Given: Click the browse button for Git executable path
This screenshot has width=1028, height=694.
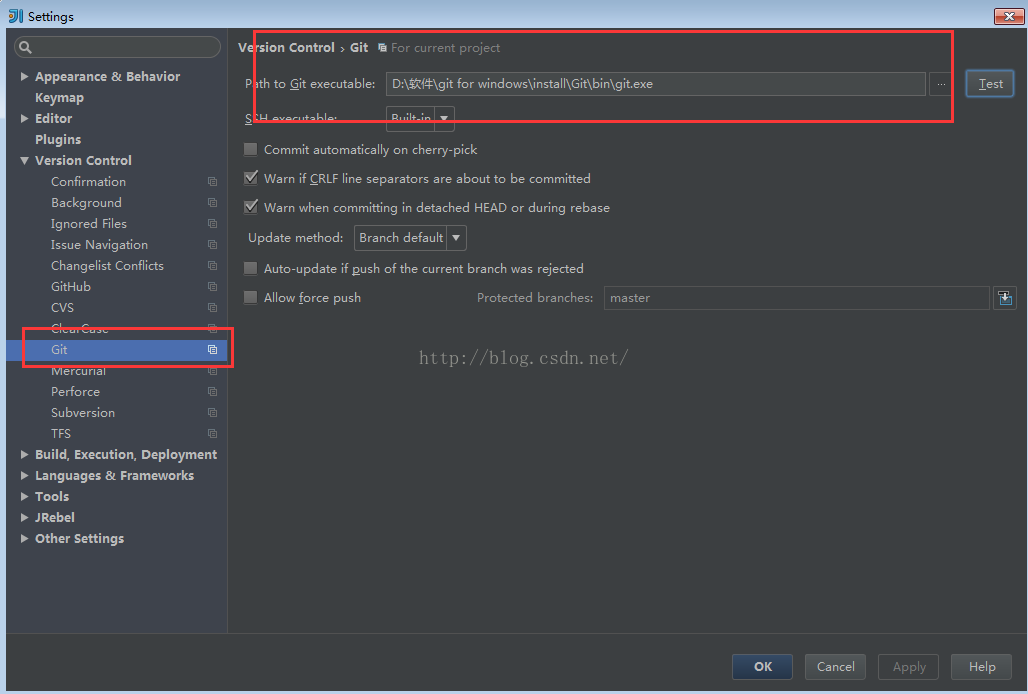Looking at the screenshot, I should point(940,84).
